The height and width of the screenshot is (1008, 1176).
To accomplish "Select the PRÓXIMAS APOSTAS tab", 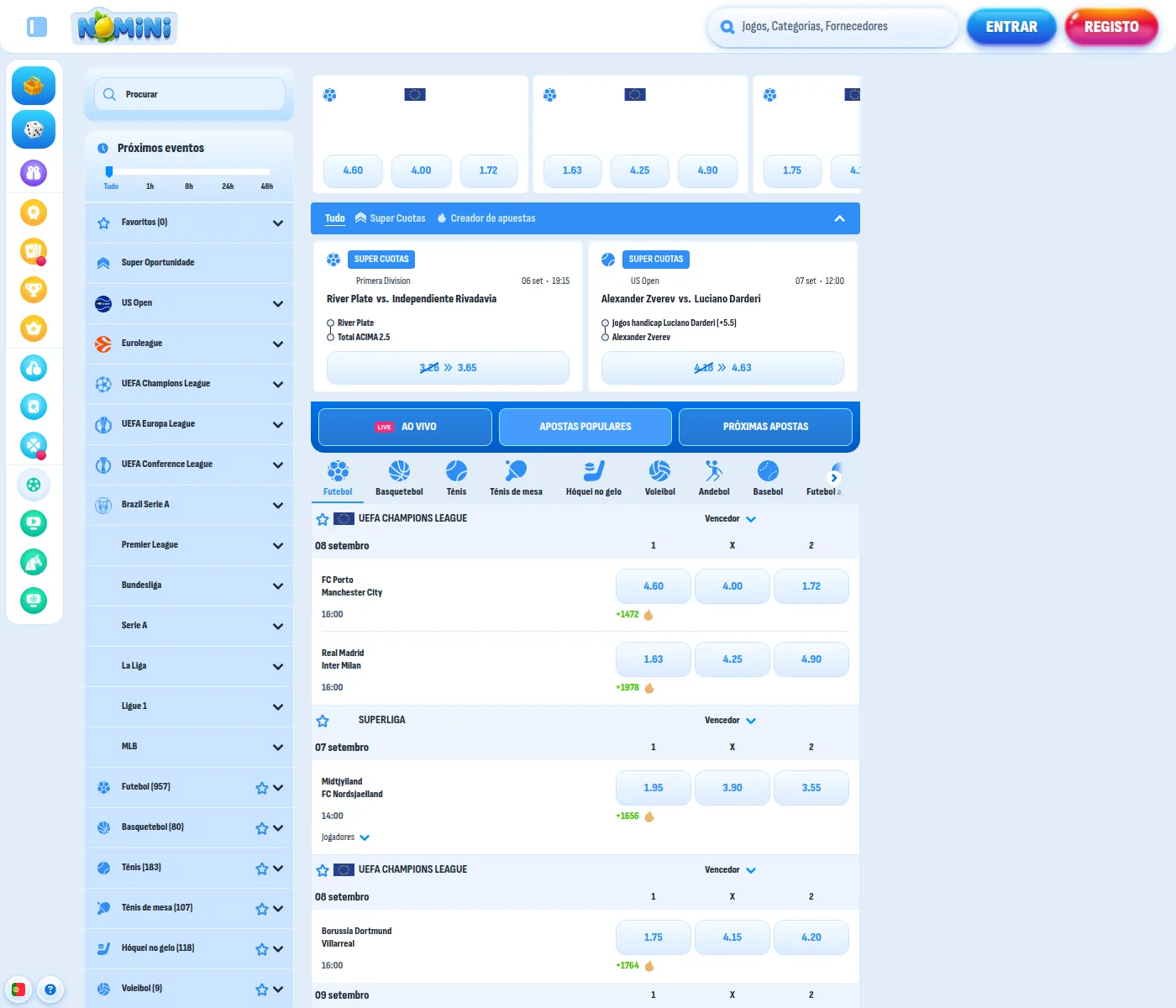I will coord(765,427).
